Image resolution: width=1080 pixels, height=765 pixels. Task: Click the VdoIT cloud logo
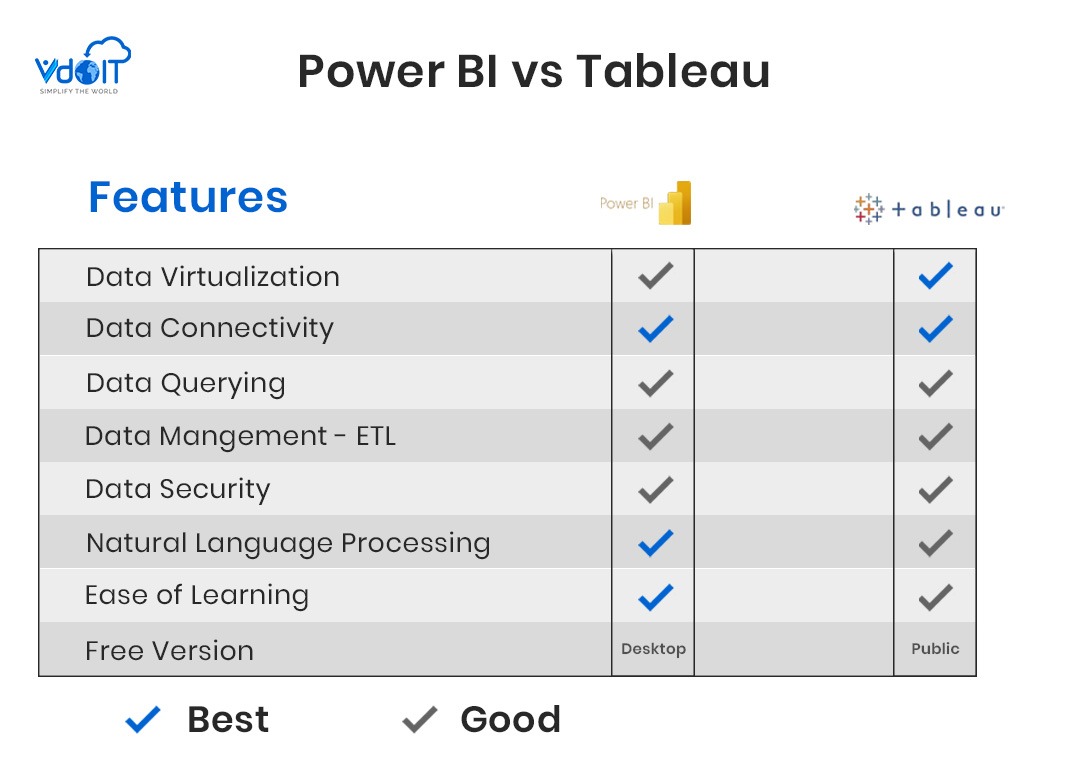(83, 65)
